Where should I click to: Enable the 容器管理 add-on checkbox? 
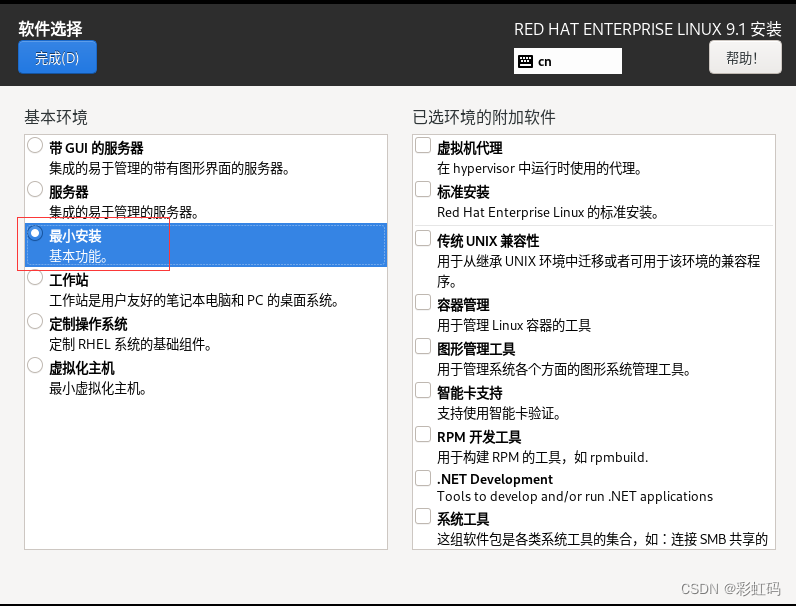pyautogui.click(x=423, y=303)
